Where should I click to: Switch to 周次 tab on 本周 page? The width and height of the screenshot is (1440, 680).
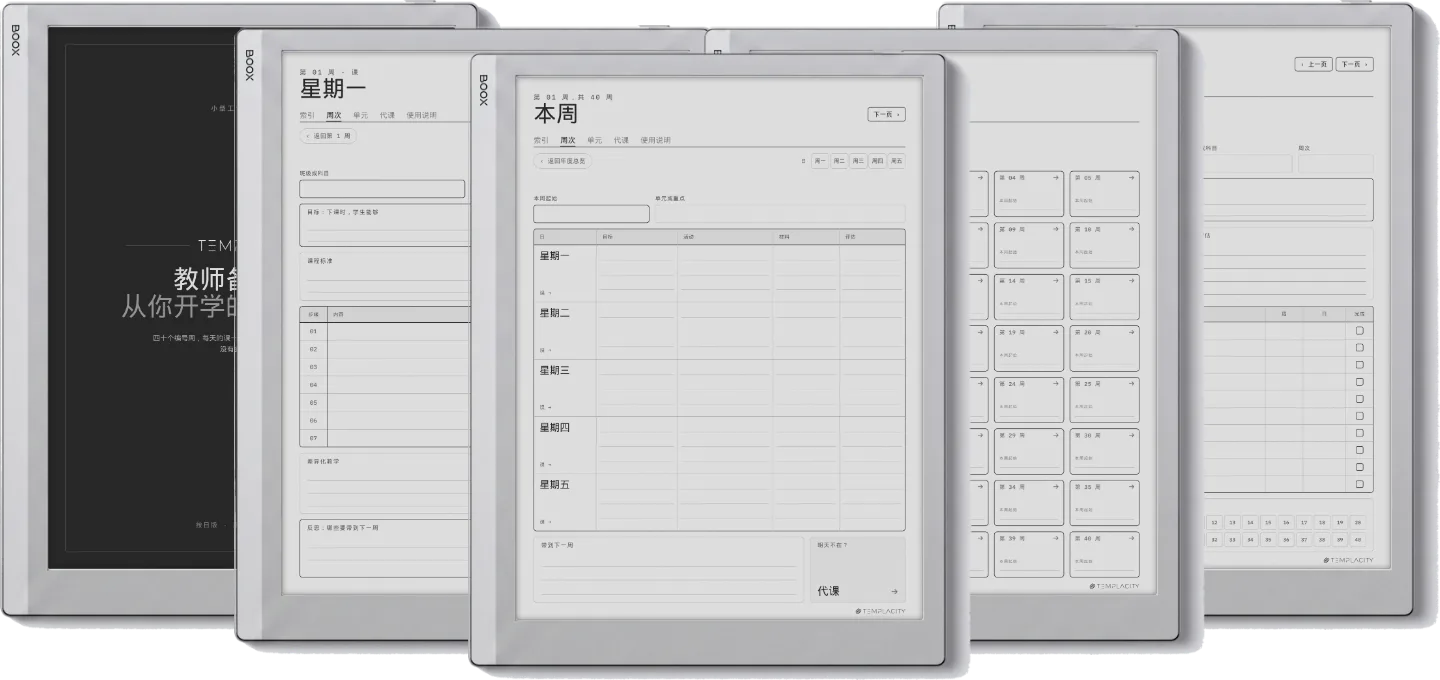pyautogui.click(x=568, y=140)
